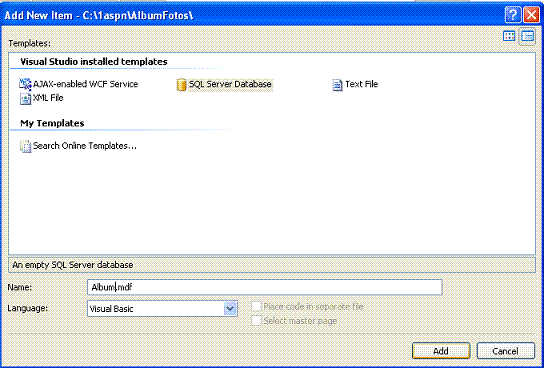This screenshot has width=544, height=368.
Task: Click the Add button
Action: coord(441,351)
